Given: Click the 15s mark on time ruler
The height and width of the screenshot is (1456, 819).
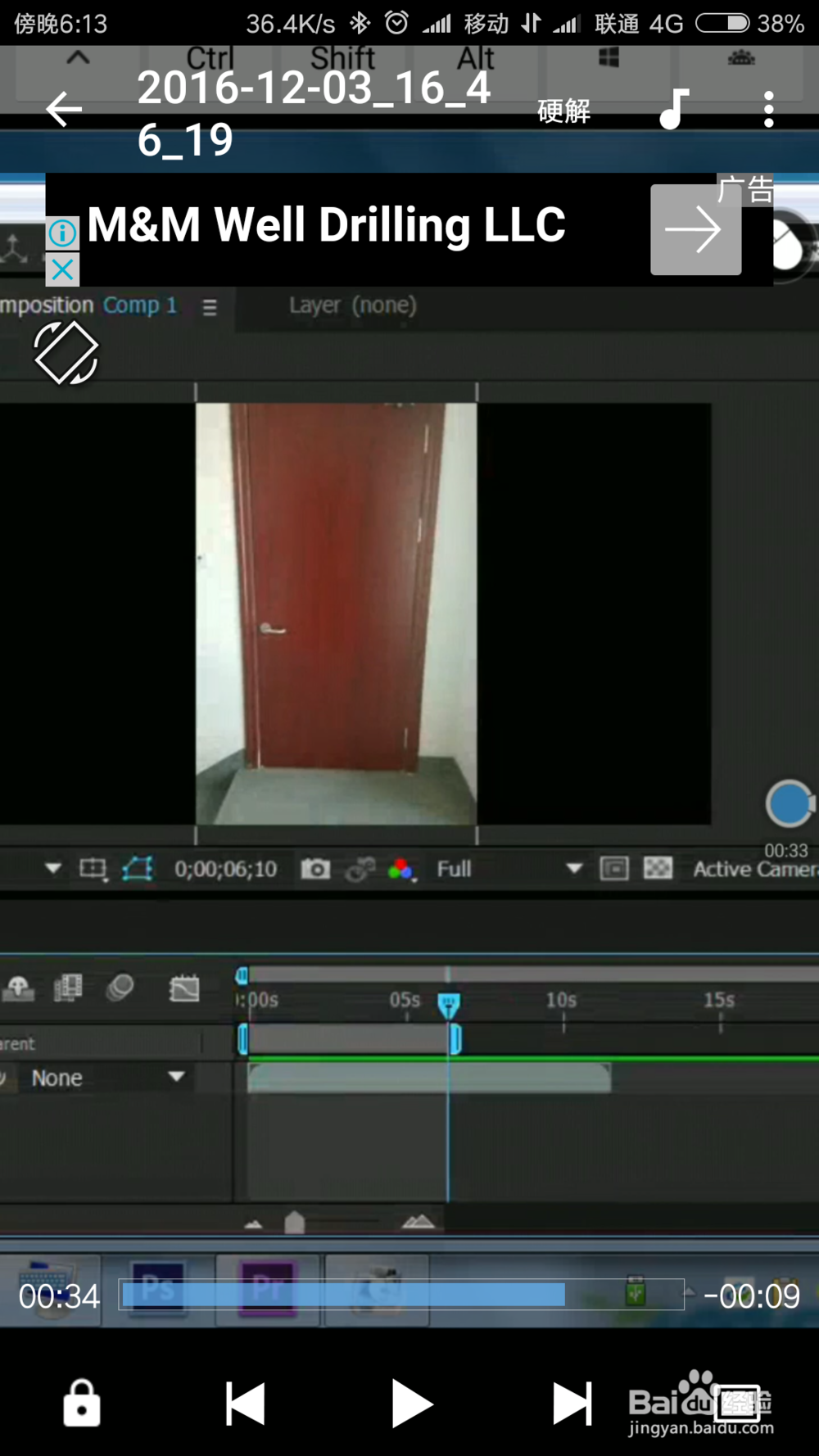Looking at the screenshot, I should (x=719, y=1001).
